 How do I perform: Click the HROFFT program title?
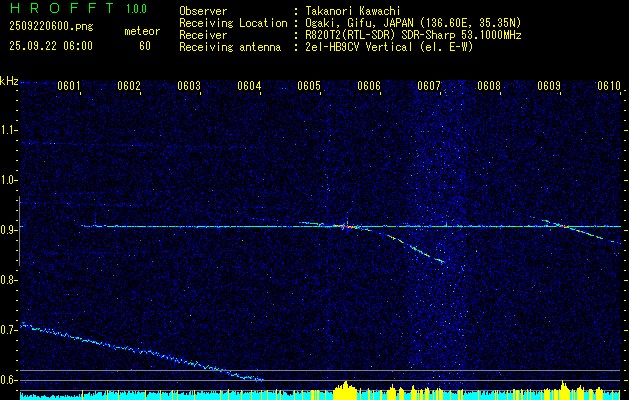tap(62, 8)
